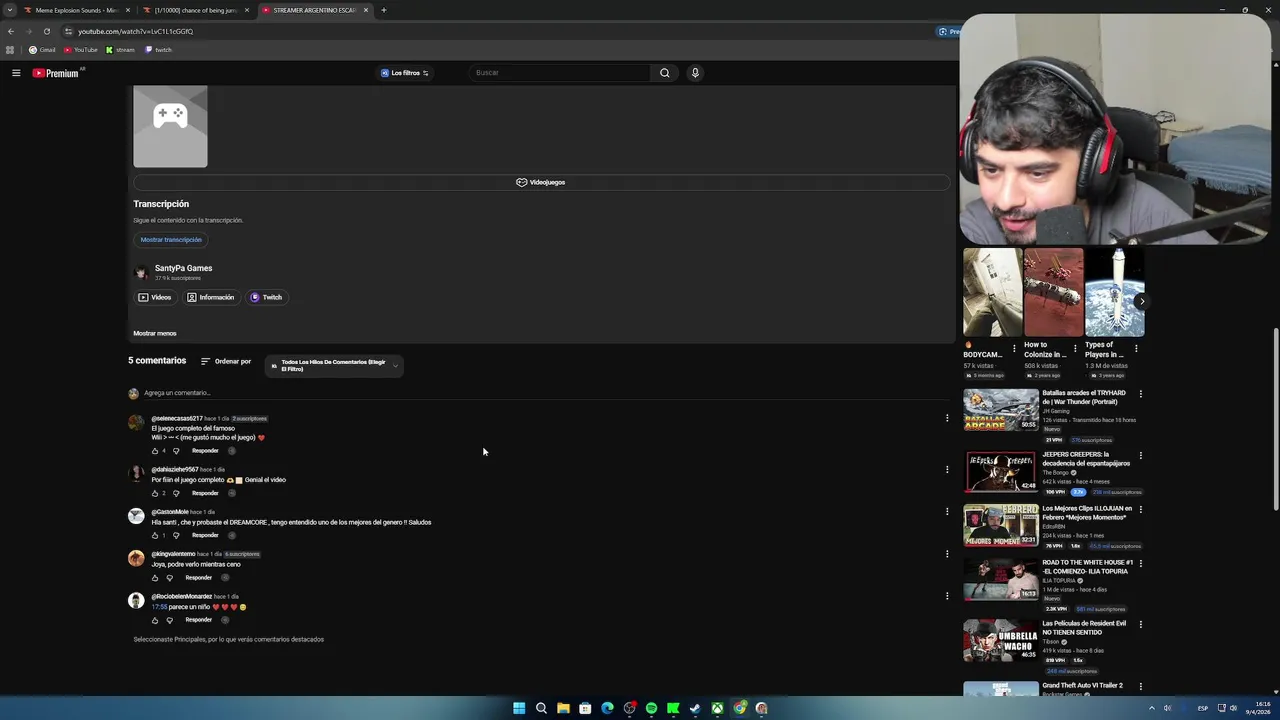Open SantyPa Games Videos button
Image resolution: width=1280 pixels, height=720 pixels.
click(x=155, y=297)
